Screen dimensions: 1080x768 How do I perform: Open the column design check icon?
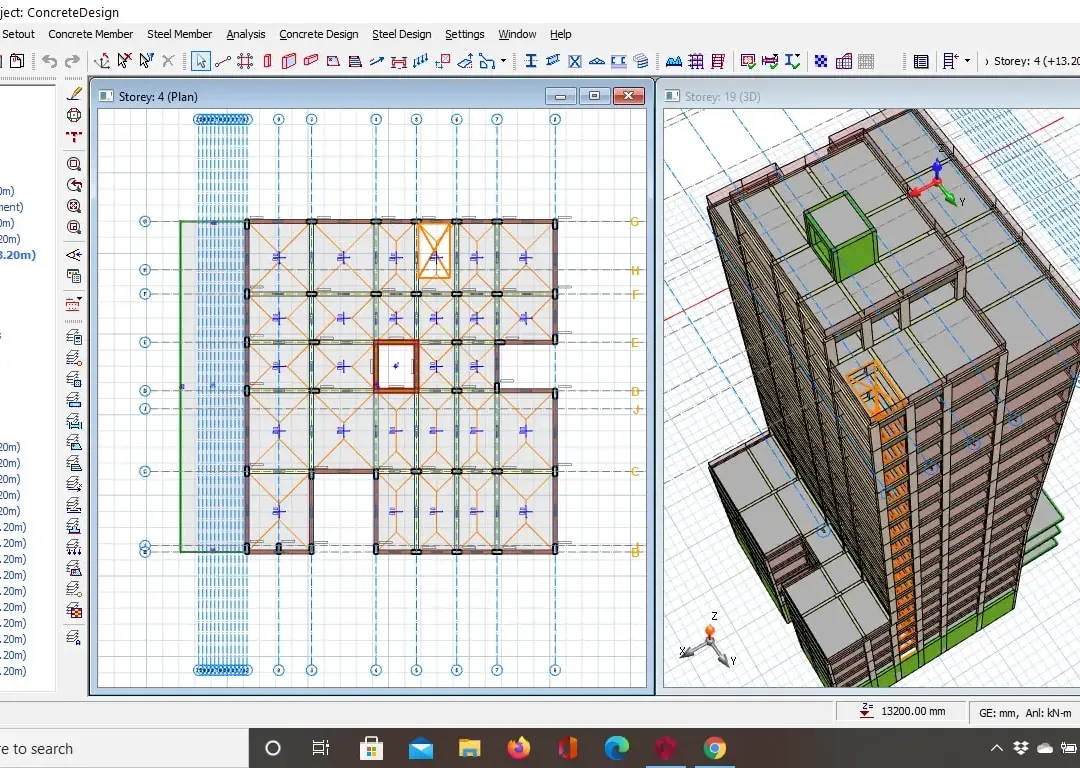tap(748, 61)
